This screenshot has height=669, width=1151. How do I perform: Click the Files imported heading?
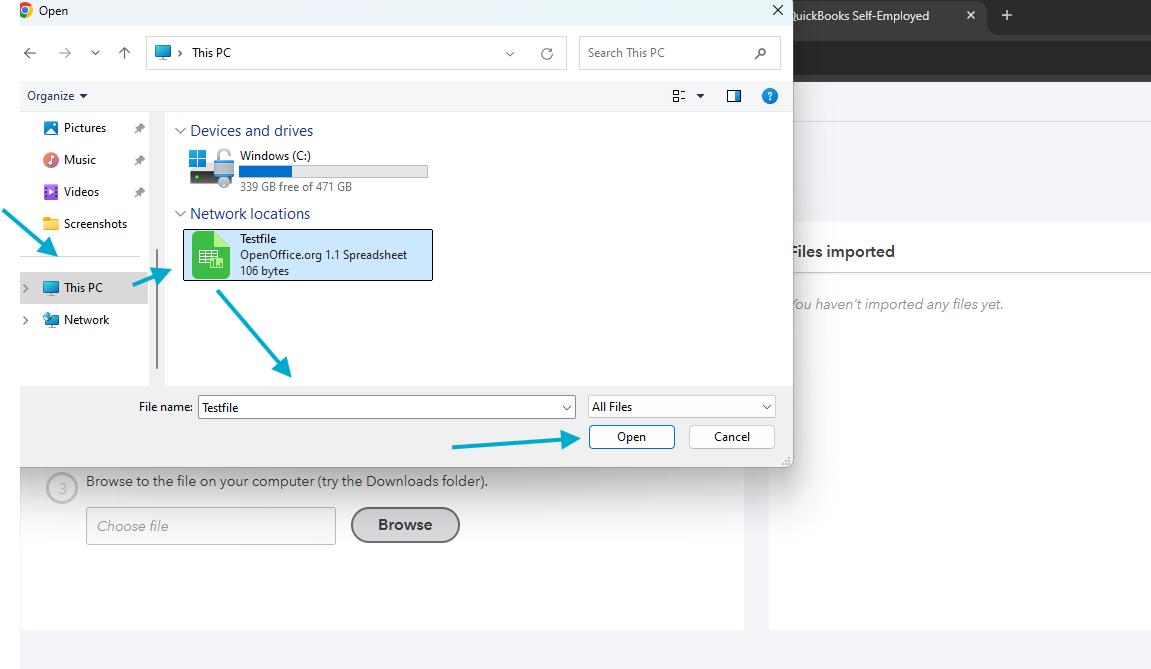pos(843,251)
